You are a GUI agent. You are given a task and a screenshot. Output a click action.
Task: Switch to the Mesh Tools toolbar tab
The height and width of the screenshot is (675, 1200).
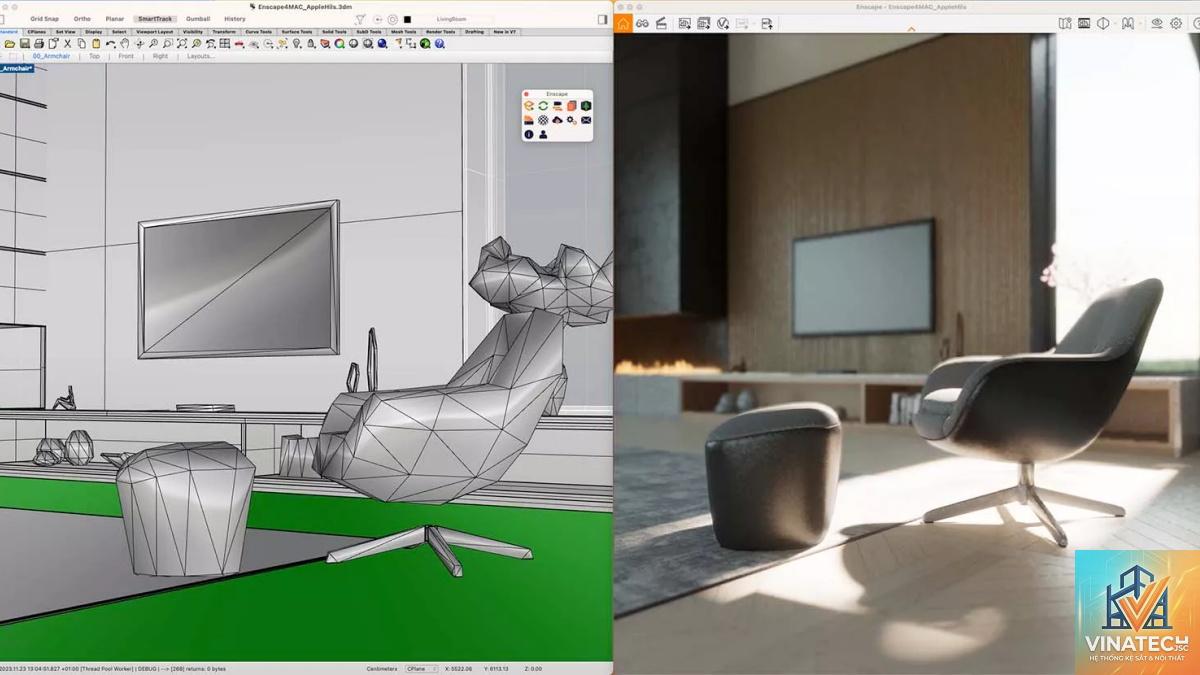pyautogui.click(x=404, y=31)
